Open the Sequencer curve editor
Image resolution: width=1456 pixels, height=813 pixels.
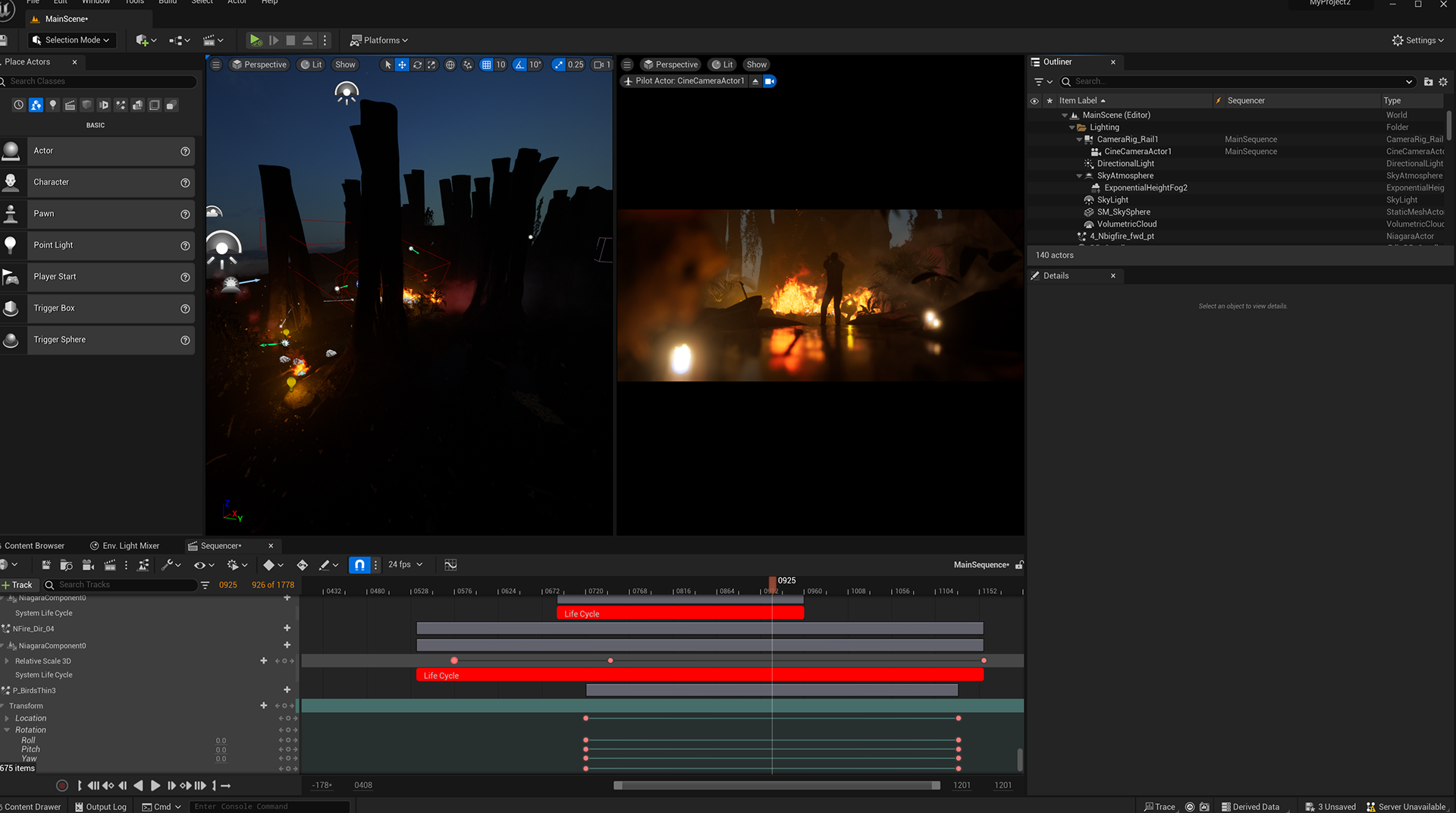(x=450, y=565)
